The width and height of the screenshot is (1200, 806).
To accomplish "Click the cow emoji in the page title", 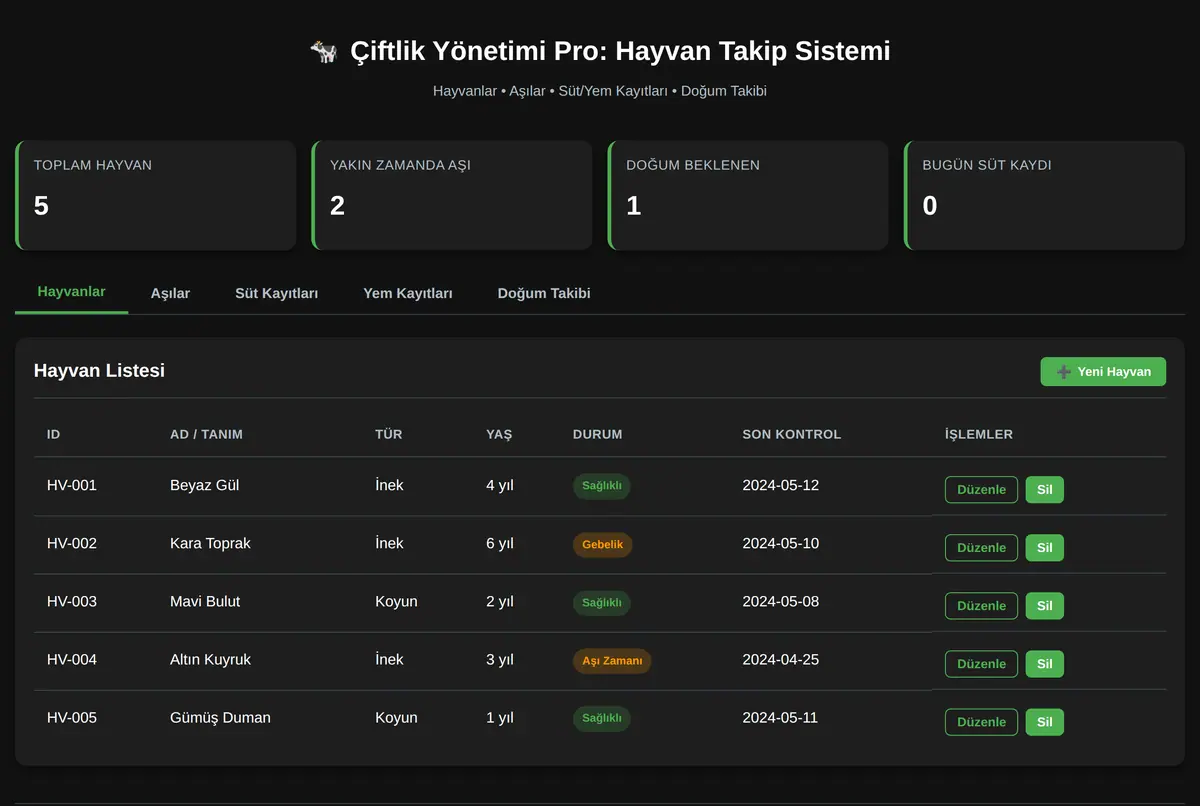I will coord(324,51).
